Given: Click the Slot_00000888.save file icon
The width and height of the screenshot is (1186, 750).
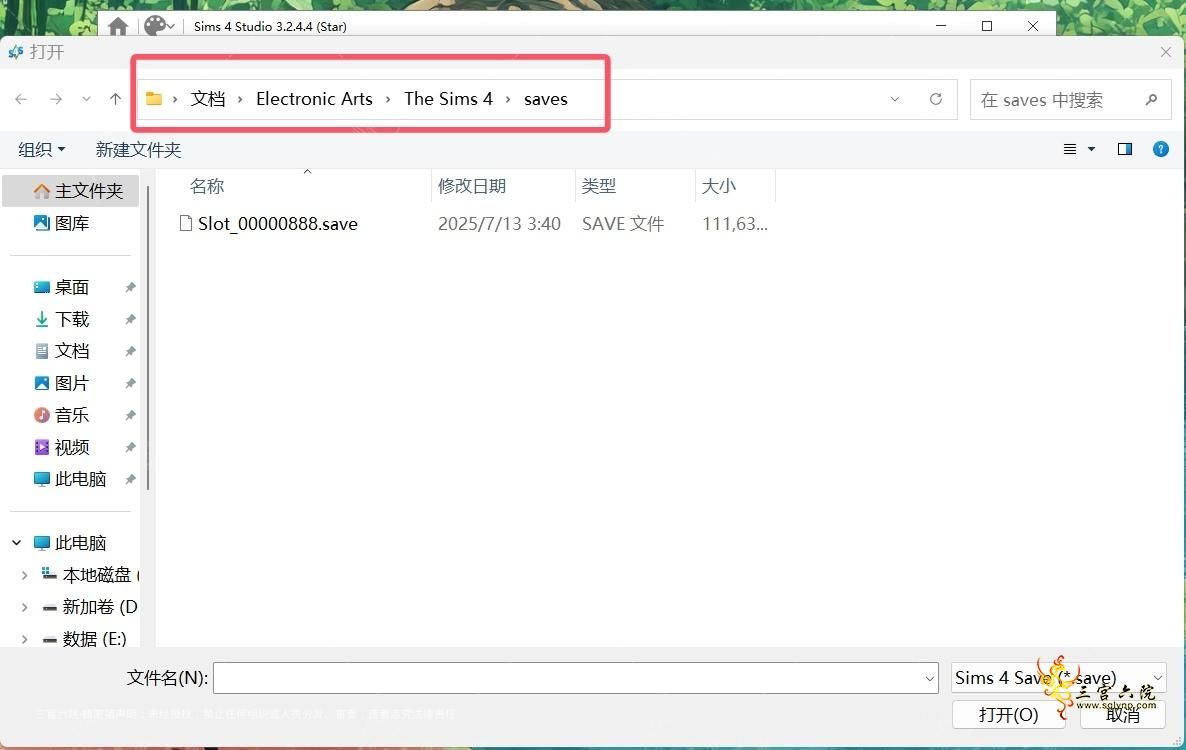Looking at the screenshot, I should [185, 223].
